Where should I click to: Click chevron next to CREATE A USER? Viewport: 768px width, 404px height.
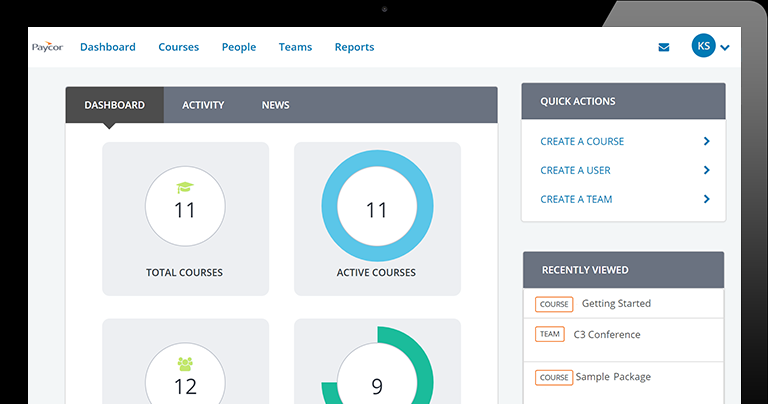tap(706, 170)
